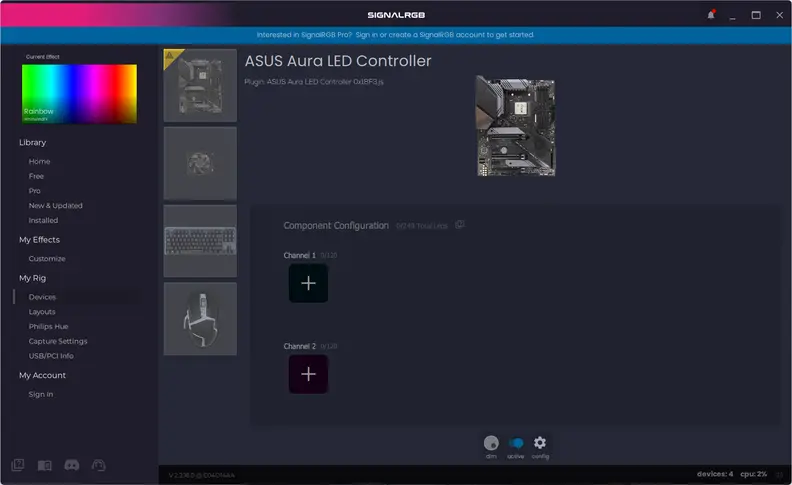Open the documentation book icon
This screenshot has width=792, height=485.
(44, 465)
